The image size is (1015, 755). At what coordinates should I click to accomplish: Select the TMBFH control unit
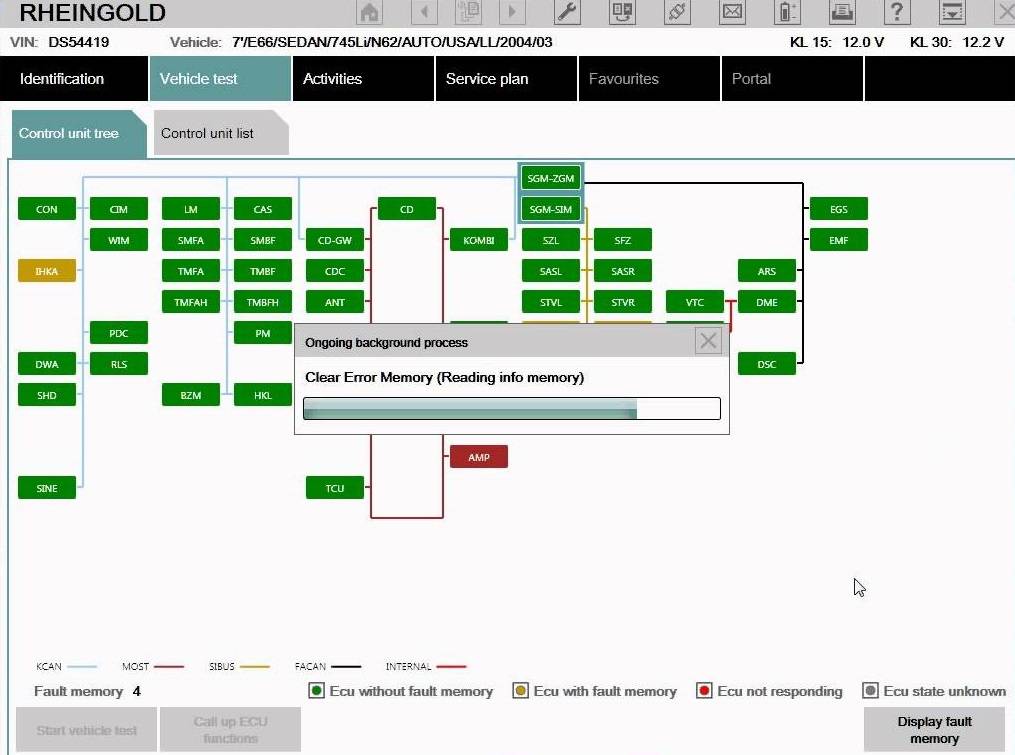pyautogui.click(x=262, y=302)
